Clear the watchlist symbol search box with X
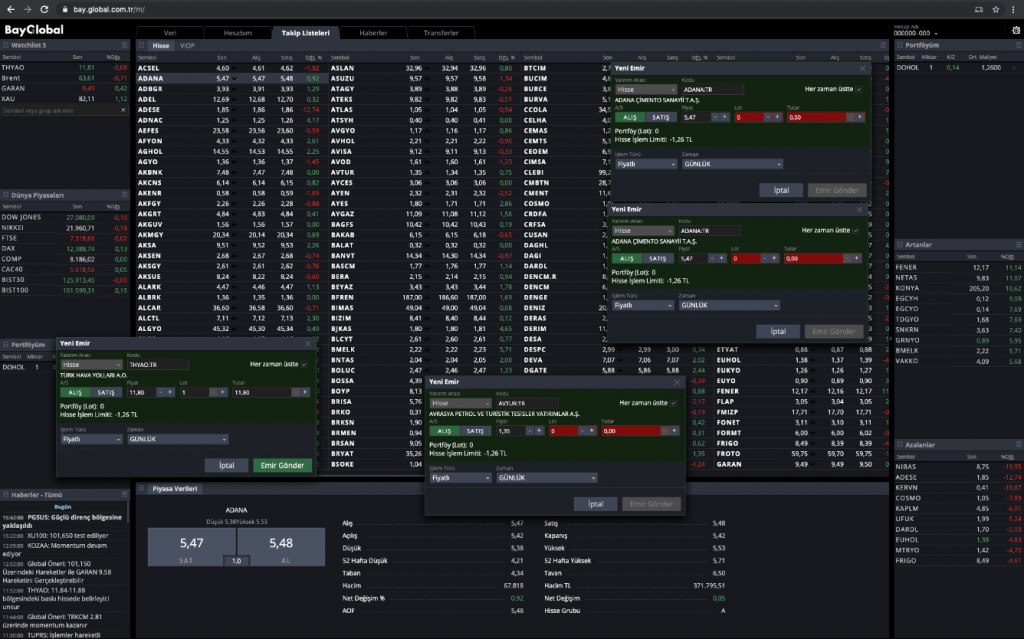Screen dimensions: 1024x639 (x=125, y=110)
